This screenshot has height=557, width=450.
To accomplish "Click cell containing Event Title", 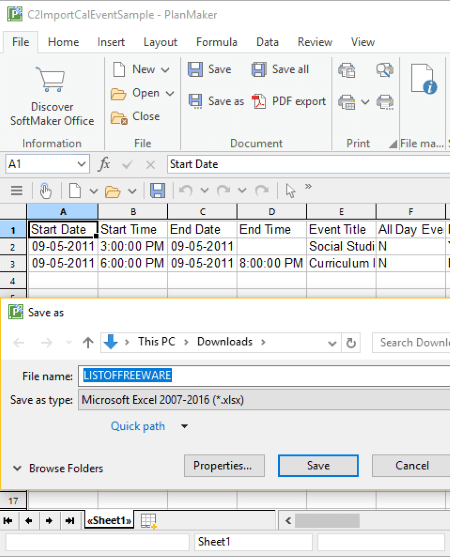I will (x=341, y=229).
